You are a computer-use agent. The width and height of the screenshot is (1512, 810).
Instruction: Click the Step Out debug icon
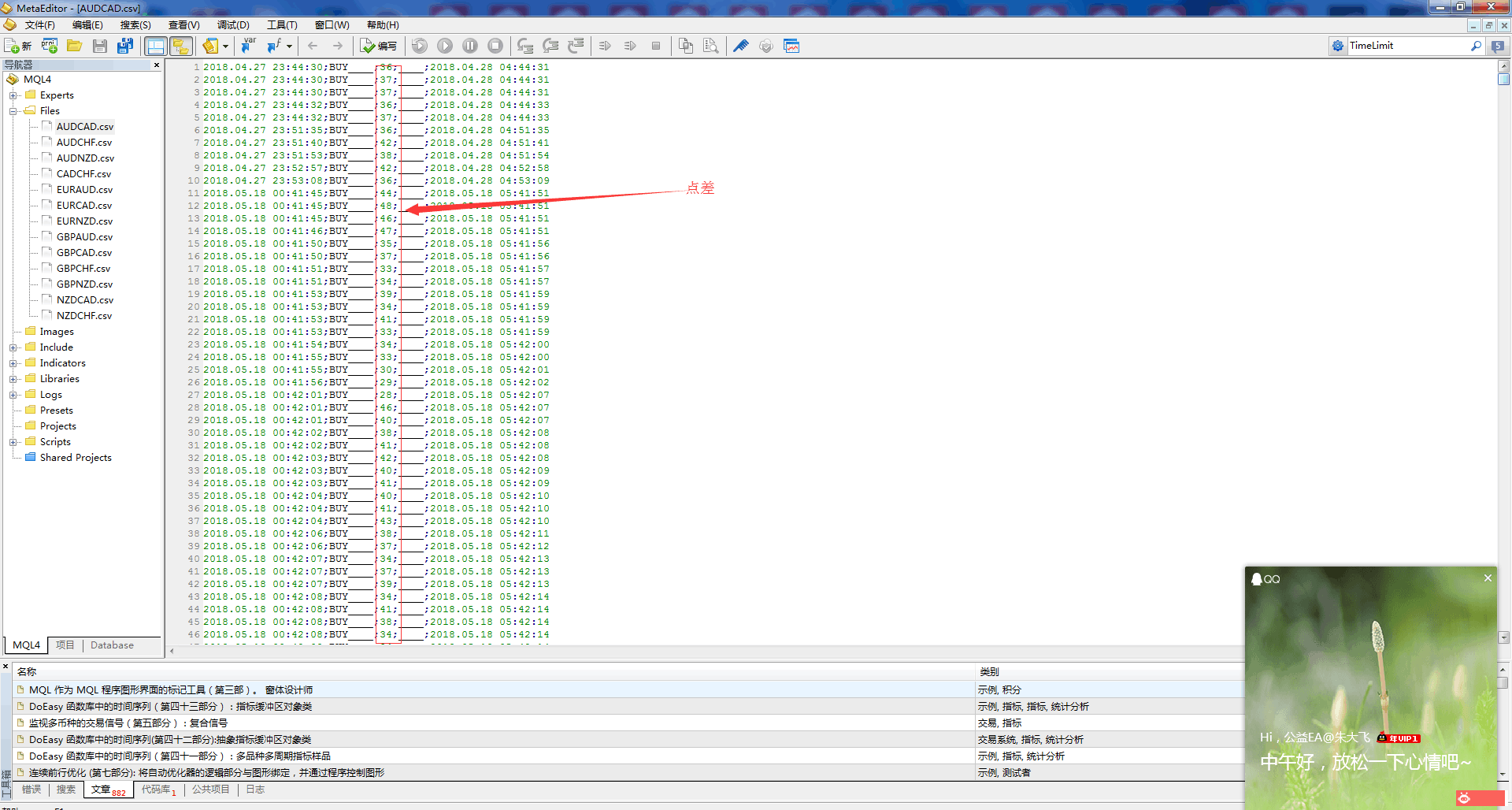(x=576, y=46)
